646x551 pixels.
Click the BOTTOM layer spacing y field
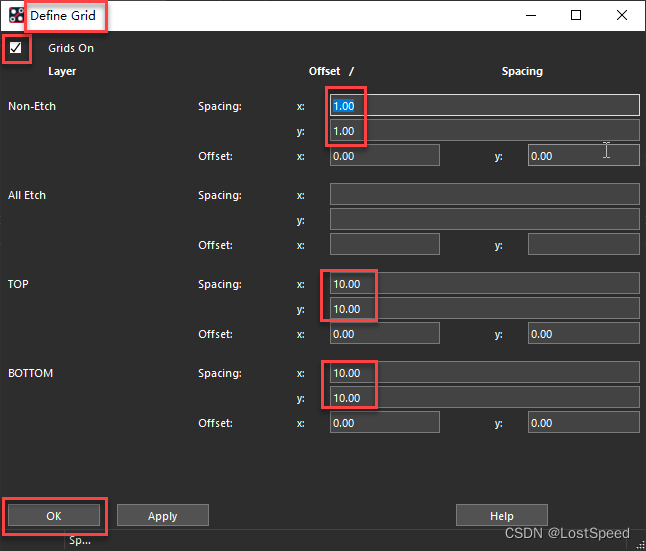(x=484, y=398)
